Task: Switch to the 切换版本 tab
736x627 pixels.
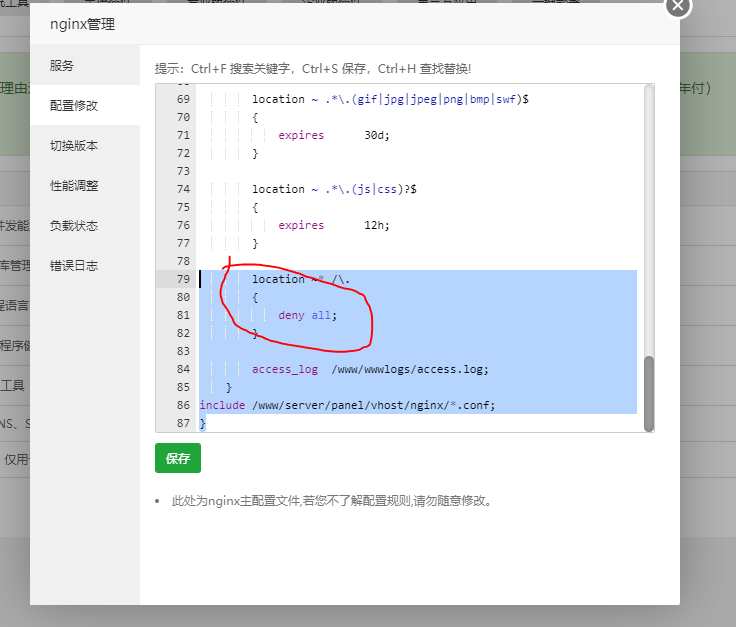Action: click(x=85, y=145)
